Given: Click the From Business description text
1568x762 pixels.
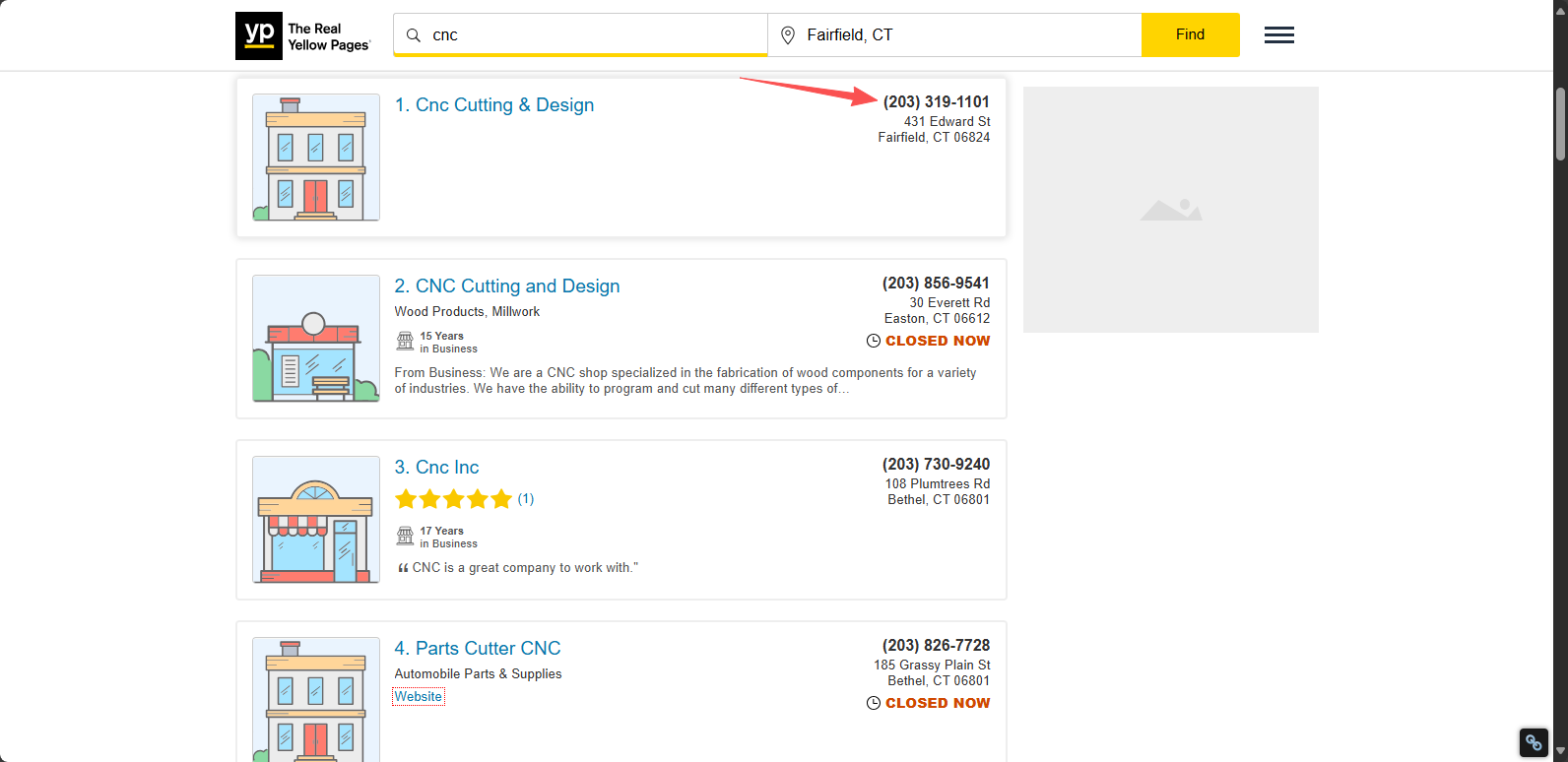Looking at the screenshot, I should coord(686,381).
